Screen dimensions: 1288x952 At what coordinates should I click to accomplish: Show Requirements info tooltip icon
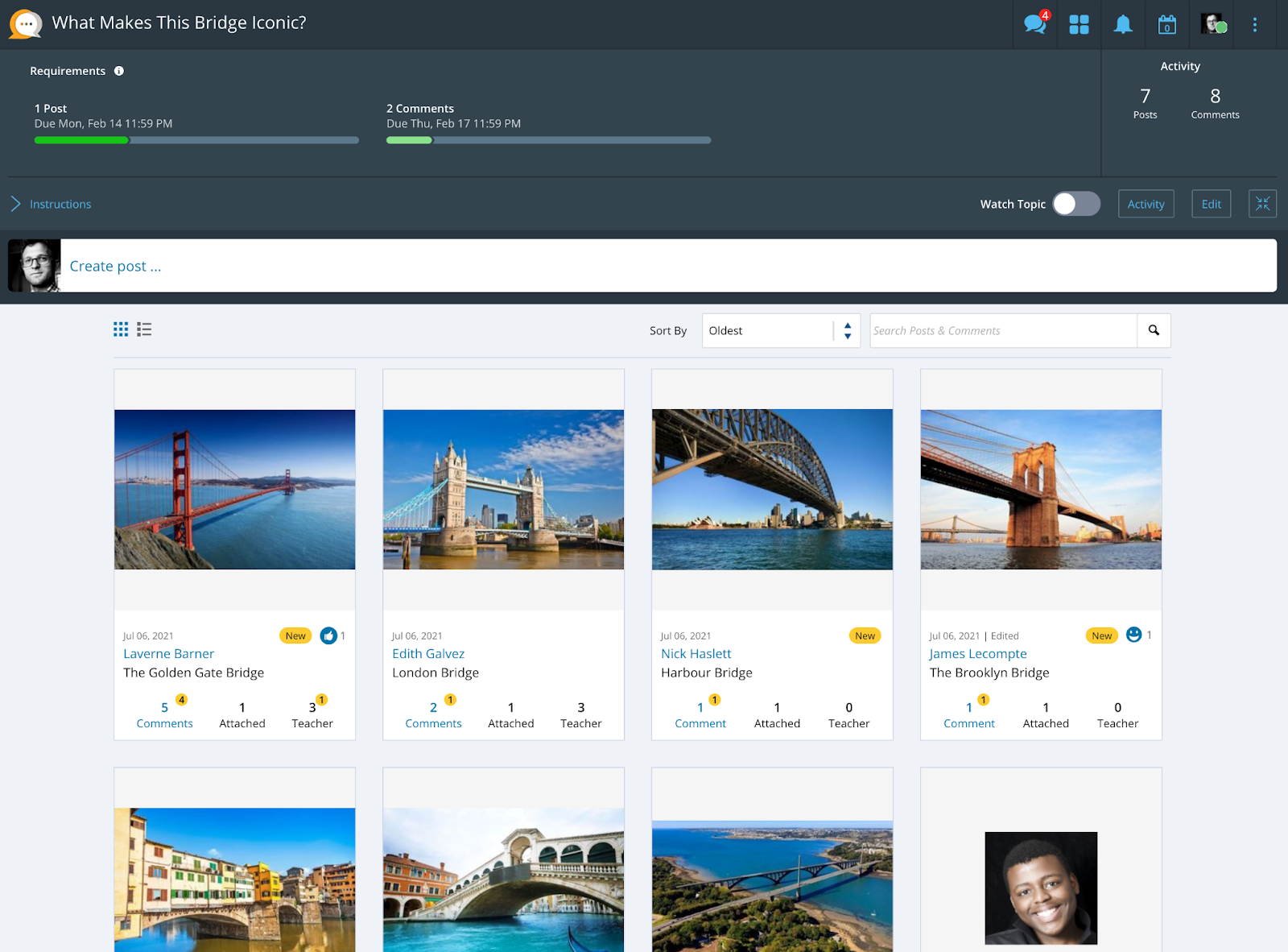click(119, 71)
